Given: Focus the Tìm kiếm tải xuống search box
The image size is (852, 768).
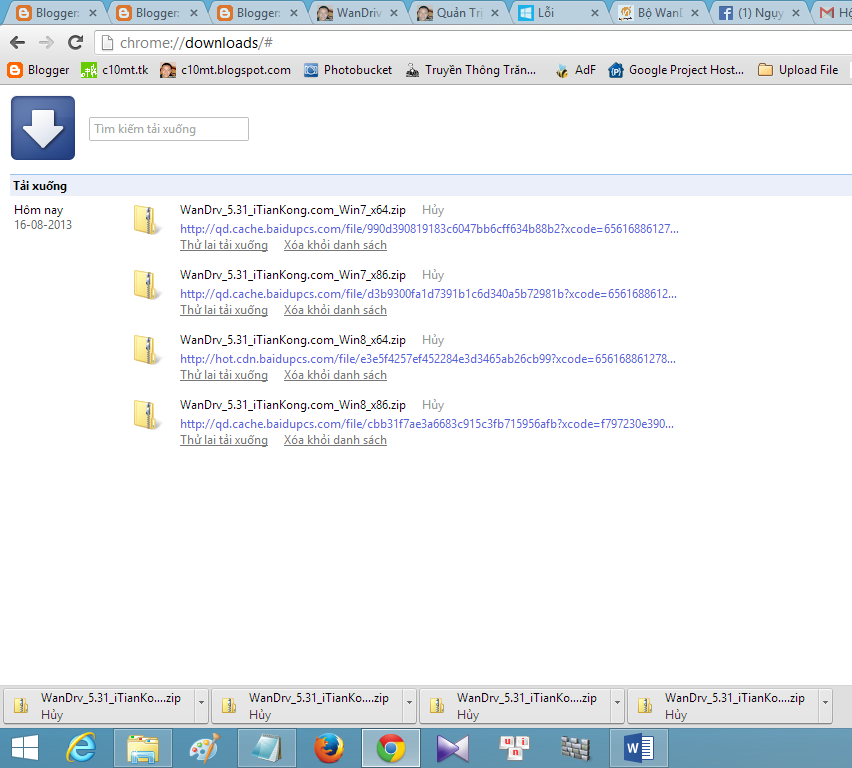Looking at the screenshot, I should pyautogui.click(x=169, y=129).
